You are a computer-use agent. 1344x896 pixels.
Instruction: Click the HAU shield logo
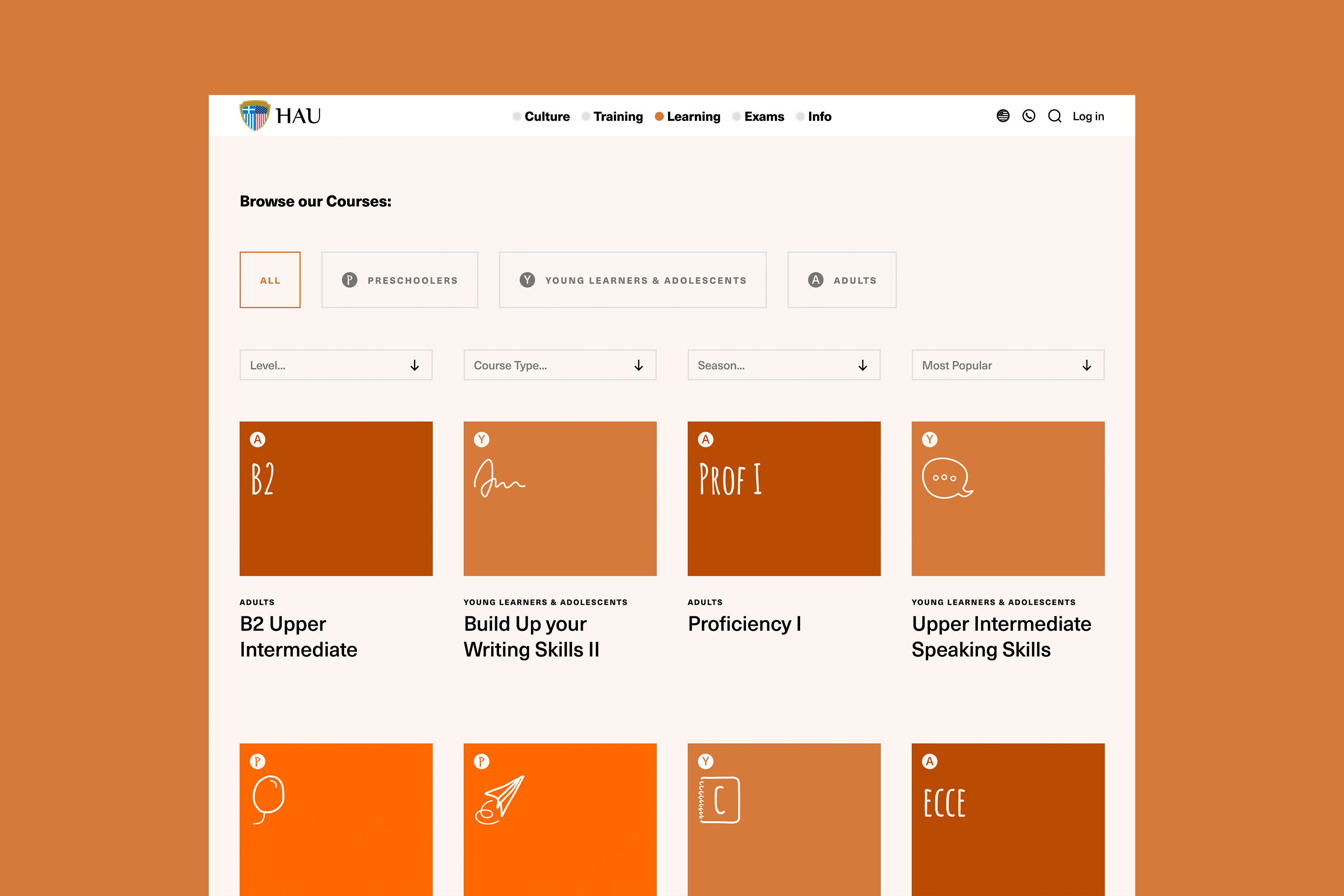[x=254, y=116]
